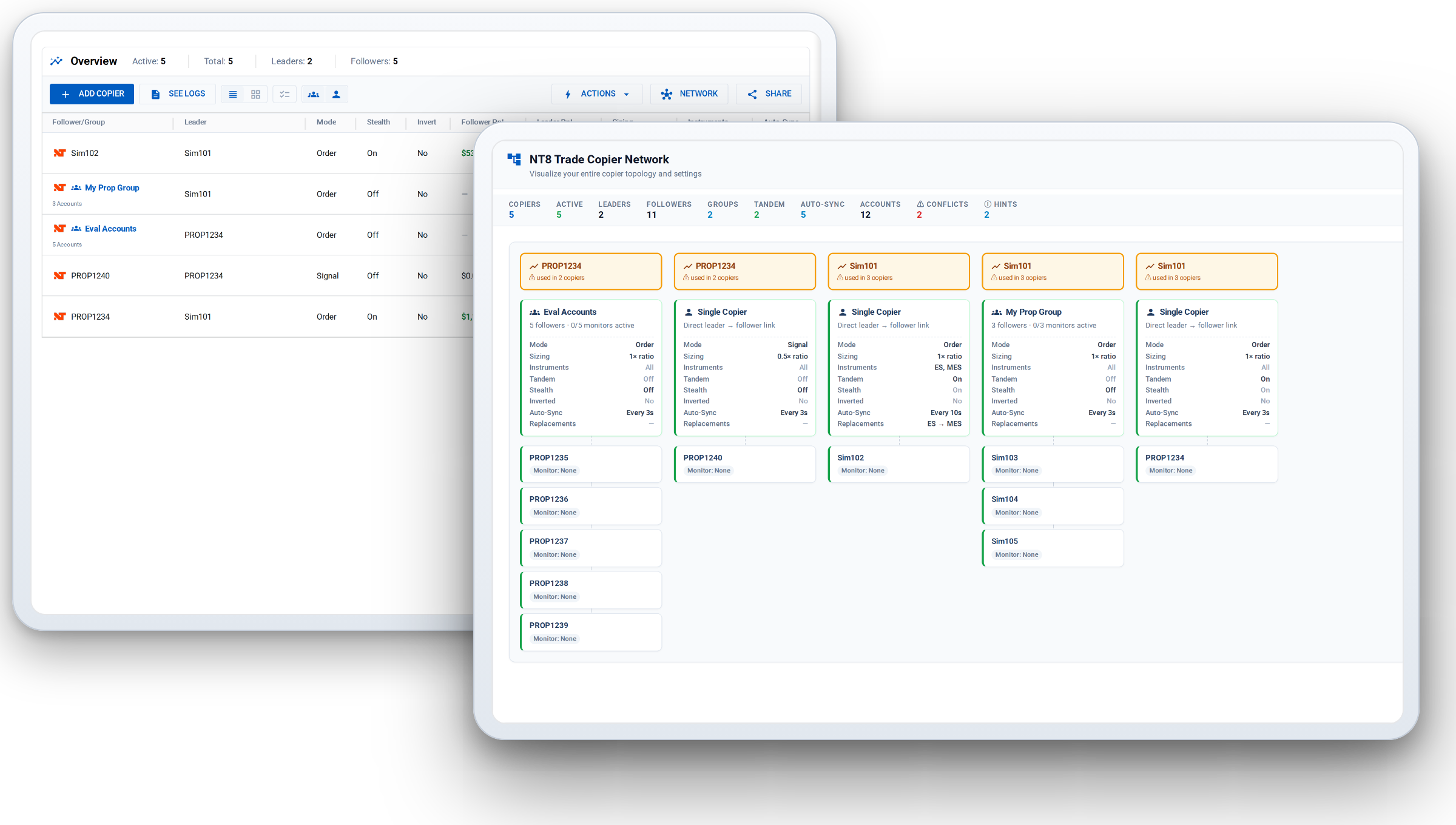Click Replacements ES → MES value

tap(944, 424)
